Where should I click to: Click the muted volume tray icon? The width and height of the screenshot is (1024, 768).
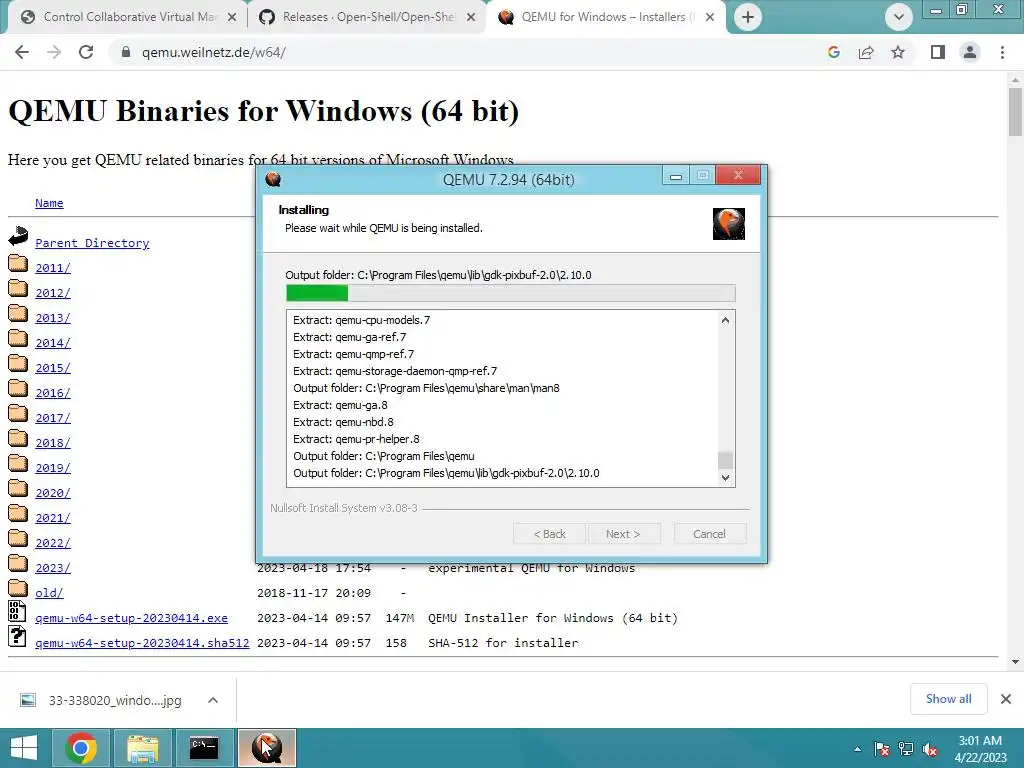930,749
